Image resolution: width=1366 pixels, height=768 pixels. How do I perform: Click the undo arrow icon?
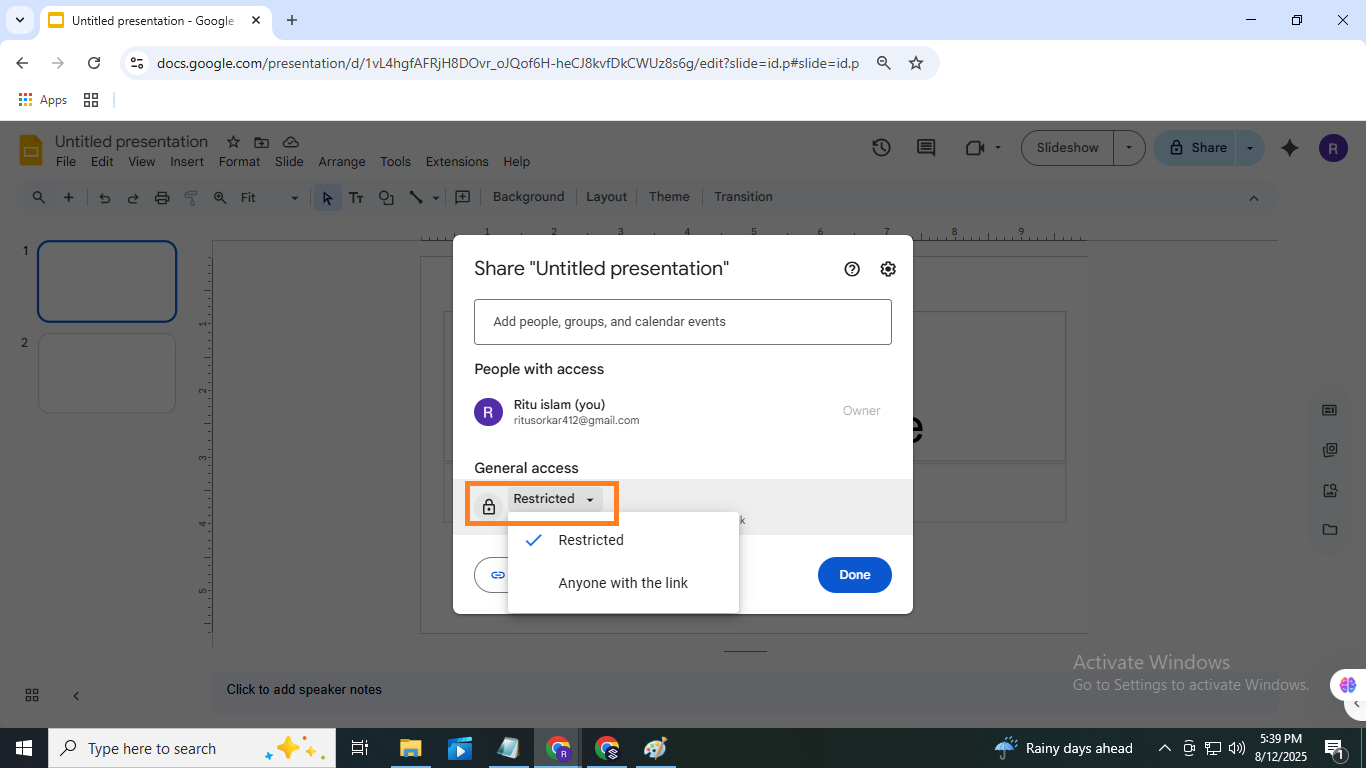coord(105,198)
